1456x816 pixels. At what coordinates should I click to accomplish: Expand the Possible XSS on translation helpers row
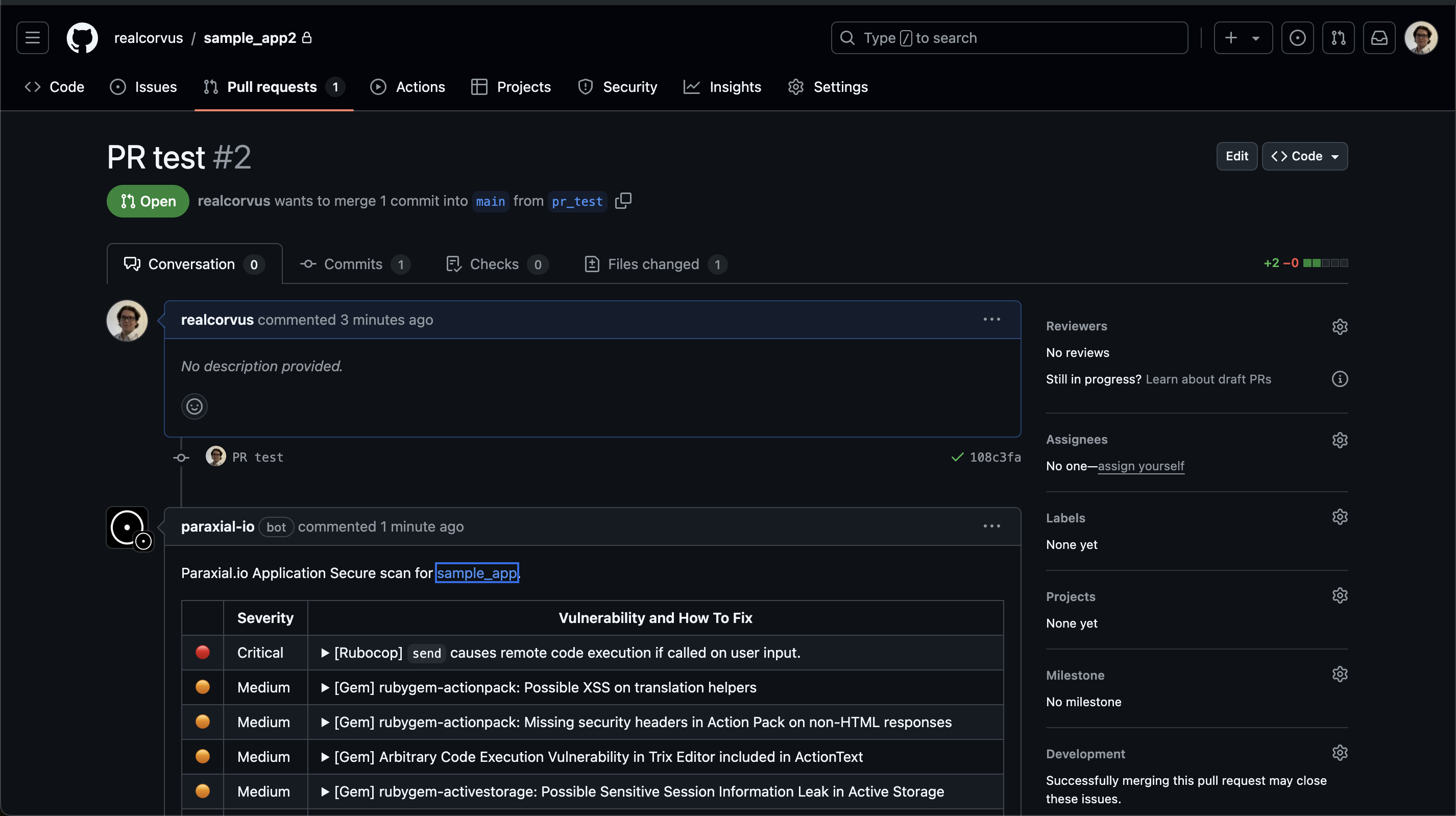tap(539, 687)
